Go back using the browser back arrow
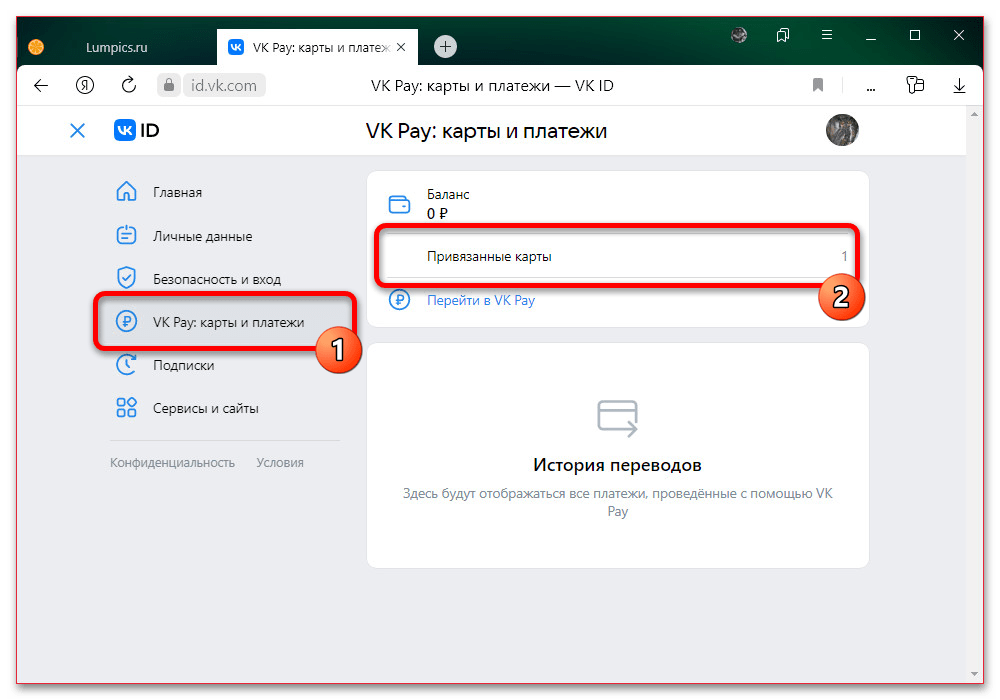Viewport: 1000px width, 700px height. 41,85
